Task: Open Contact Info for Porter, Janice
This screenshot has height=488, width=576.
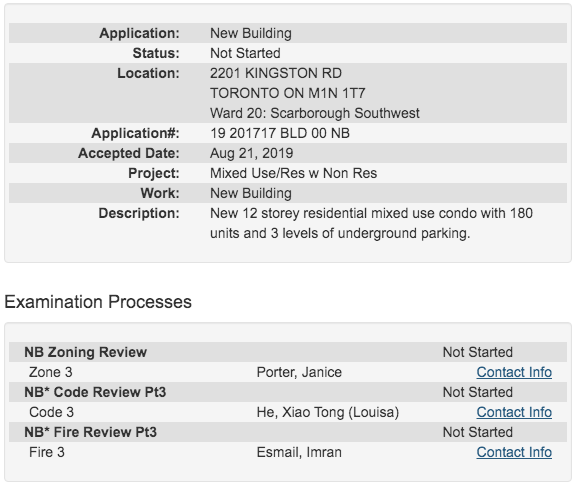Action: point(514,372)
